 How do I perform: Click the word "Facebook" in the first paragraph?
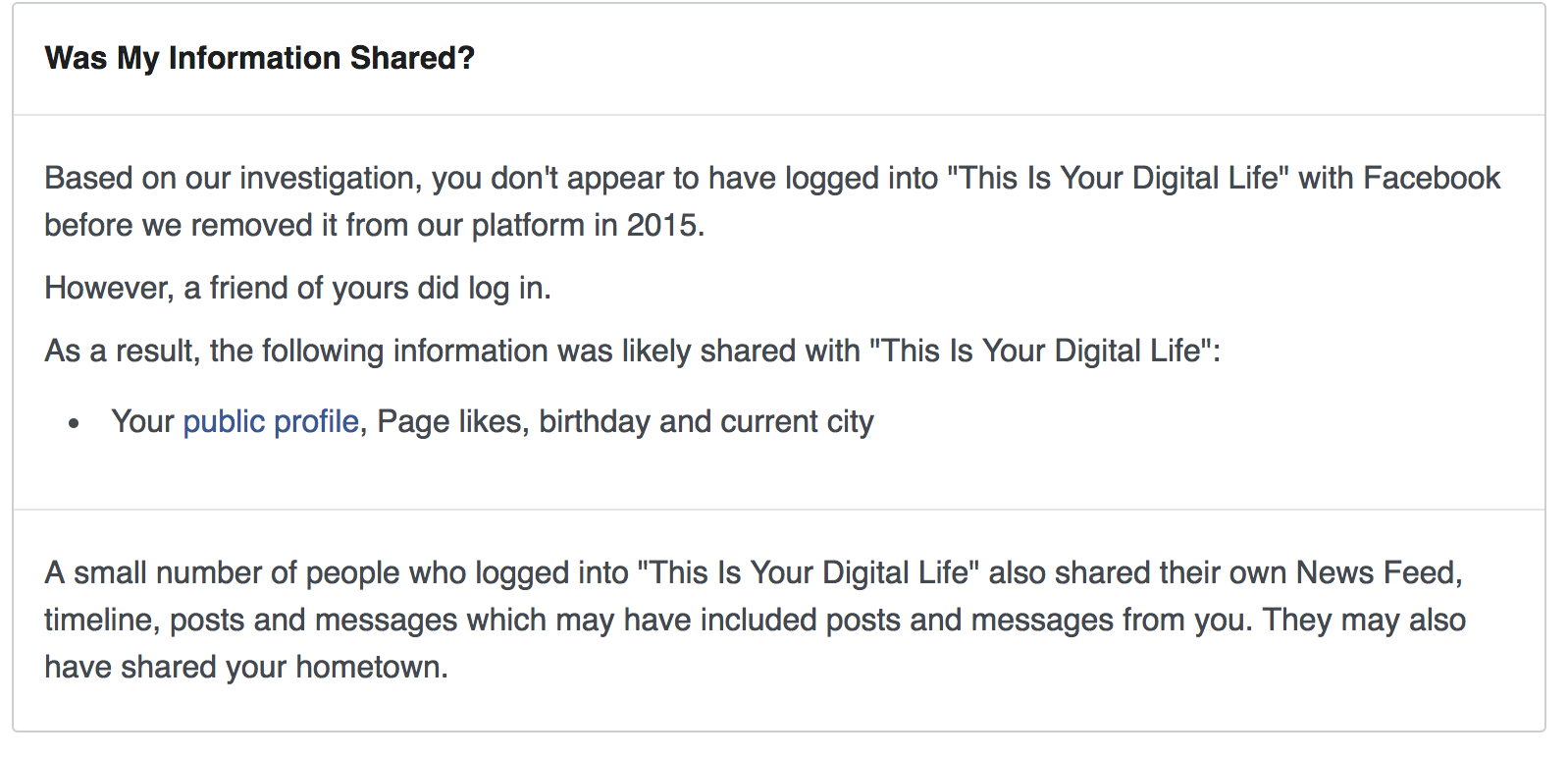1432,179
